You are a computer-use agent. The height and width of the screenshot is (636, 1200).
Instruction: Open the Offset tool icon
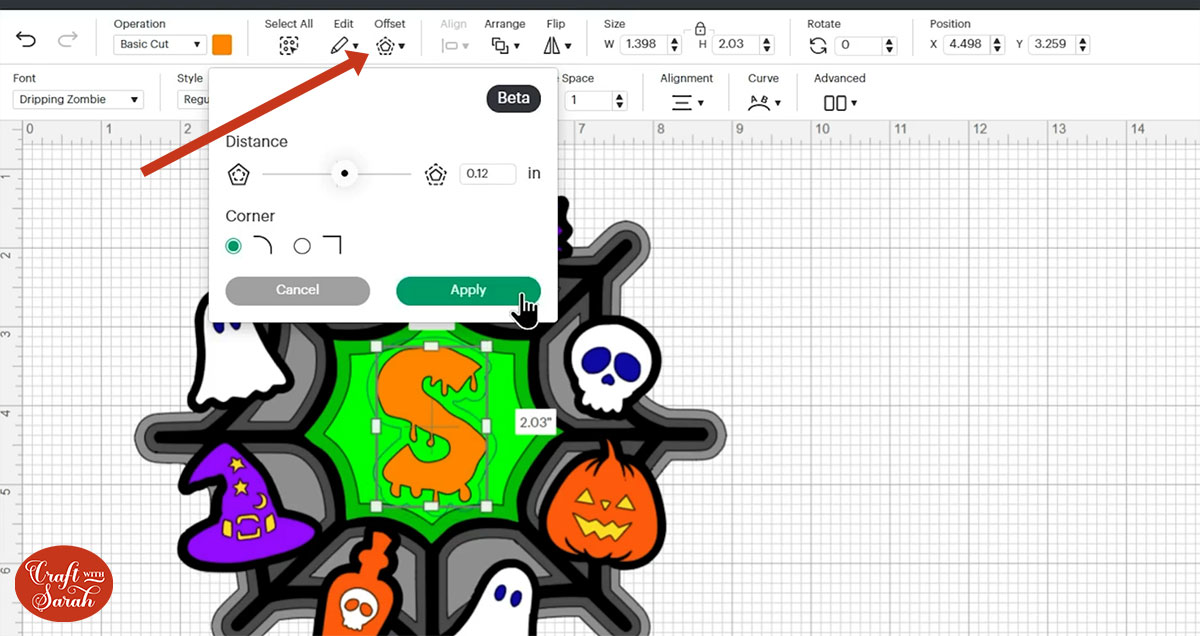tap(385, 46)
